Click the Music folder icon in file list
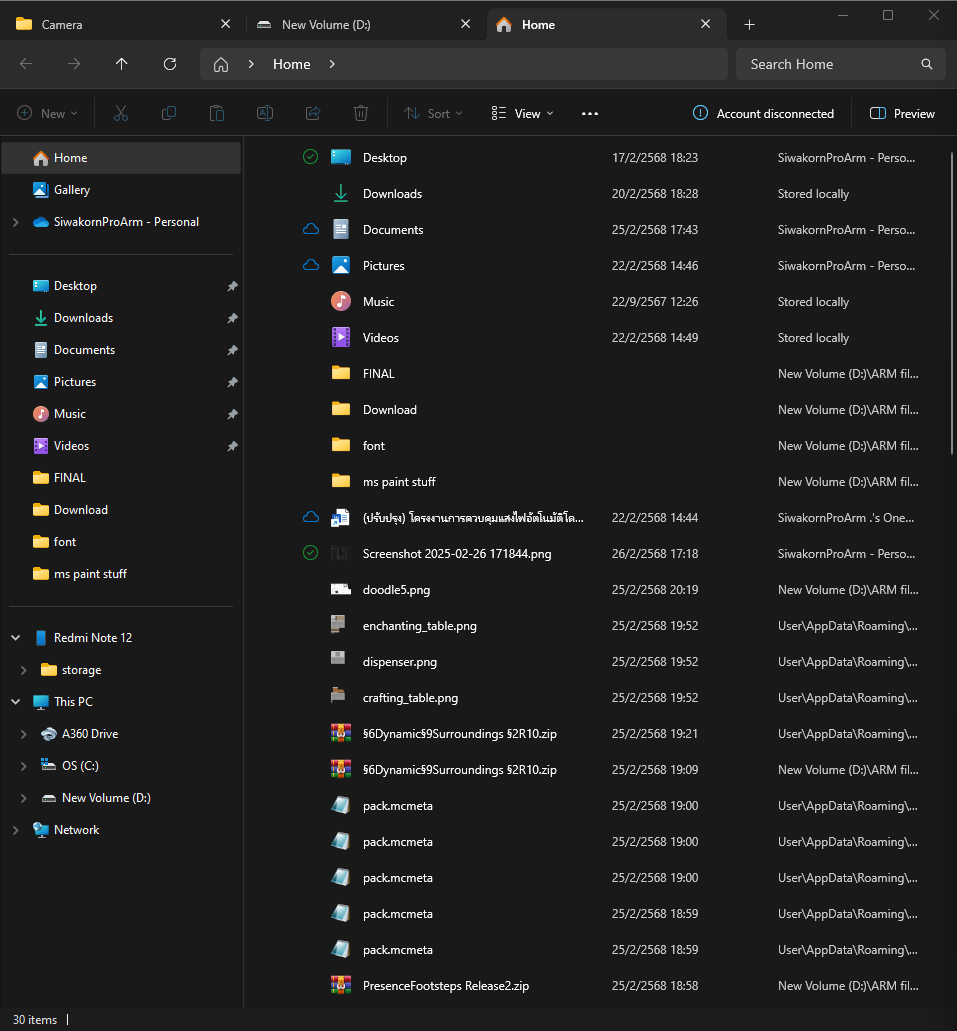Viewport: 957px width, 1031px height. click(x=341, y=301)
